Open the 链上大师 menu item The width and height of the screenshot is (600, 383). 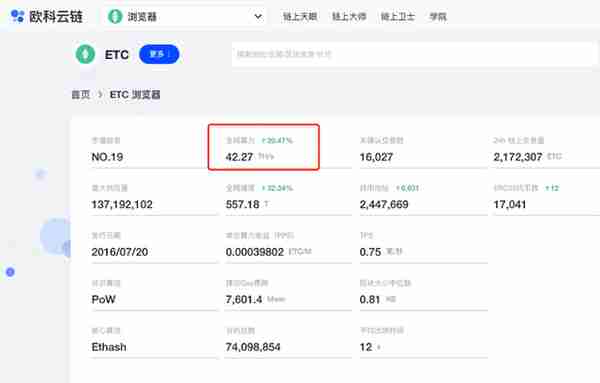349,16
